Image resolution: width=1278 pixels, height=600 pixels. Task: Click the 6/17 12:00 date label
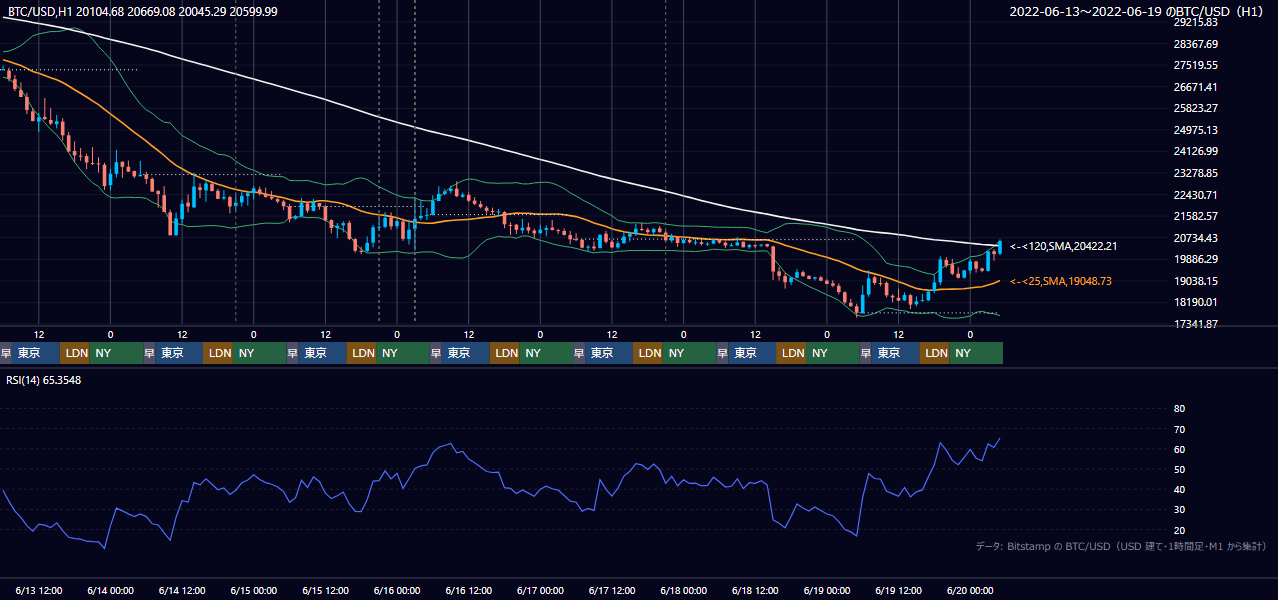pos(613,590)
